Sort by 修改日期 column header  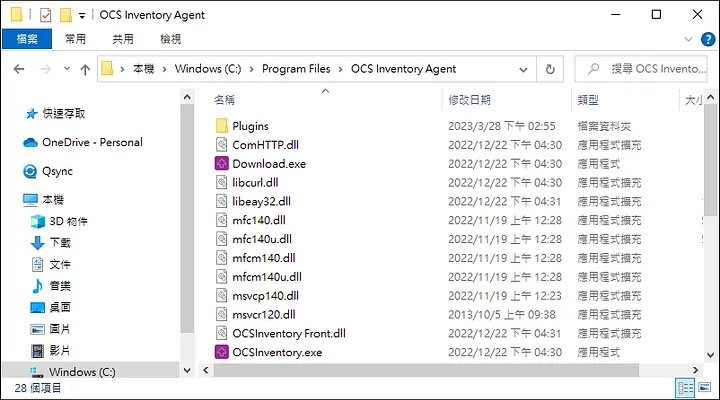click(469, 100)
